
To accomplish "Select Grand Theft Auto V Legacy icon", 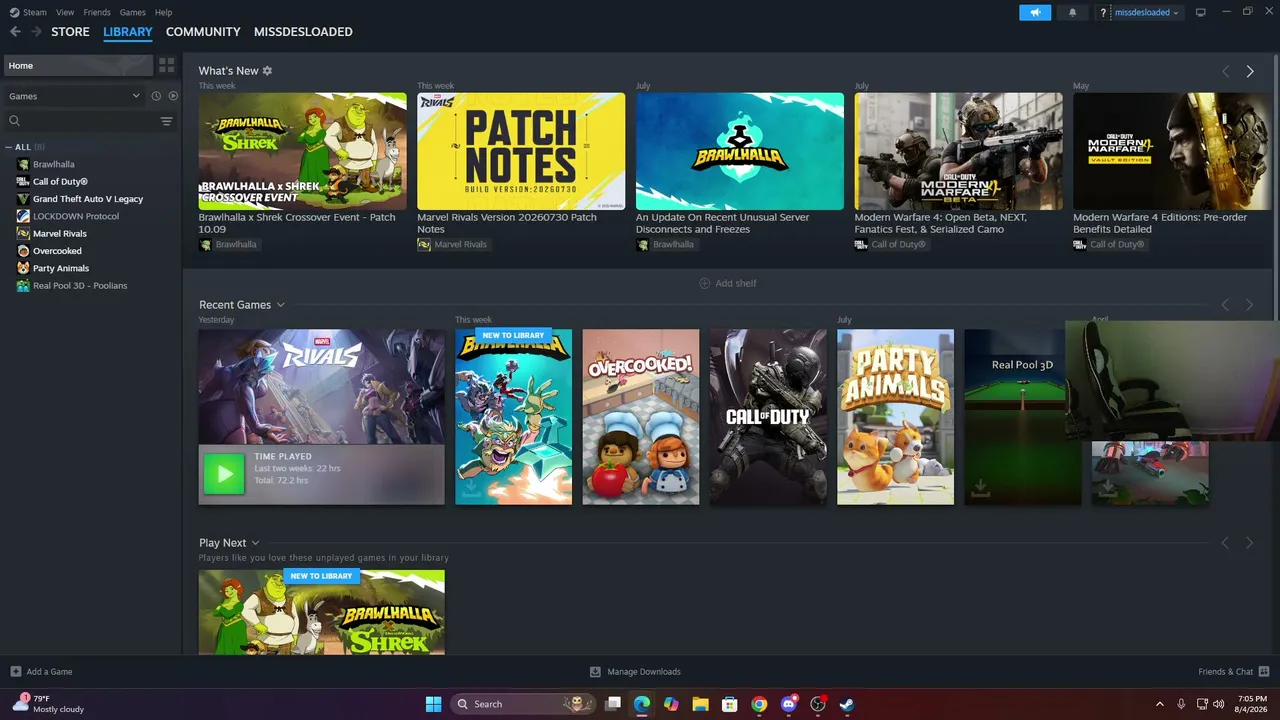I will click(23, 199).
